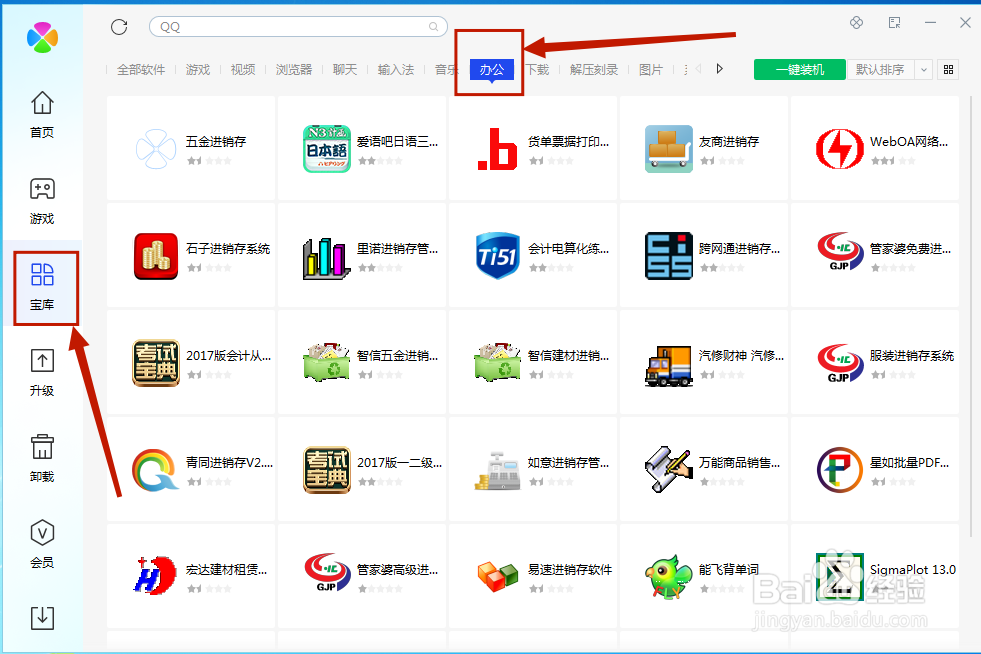Open the 爱语吧日语三 app icon

tap(327, 149)
